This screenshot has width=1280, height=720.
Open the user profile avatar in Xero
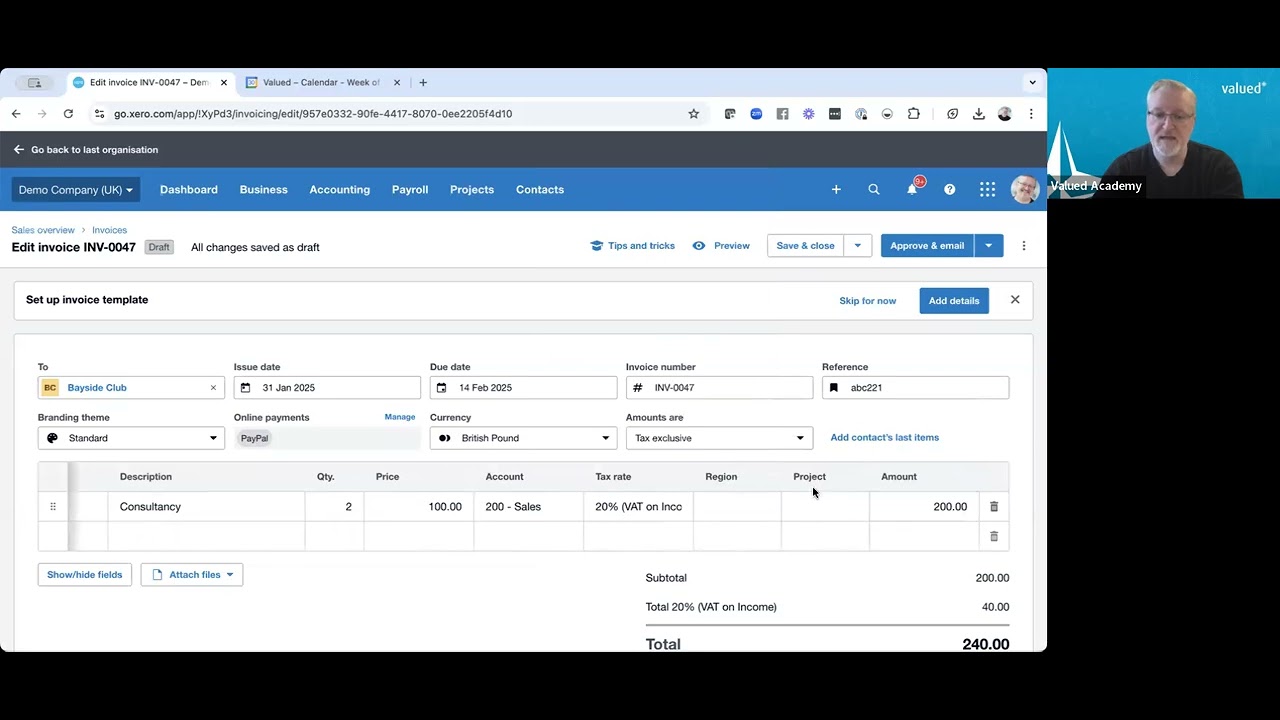1024,189
